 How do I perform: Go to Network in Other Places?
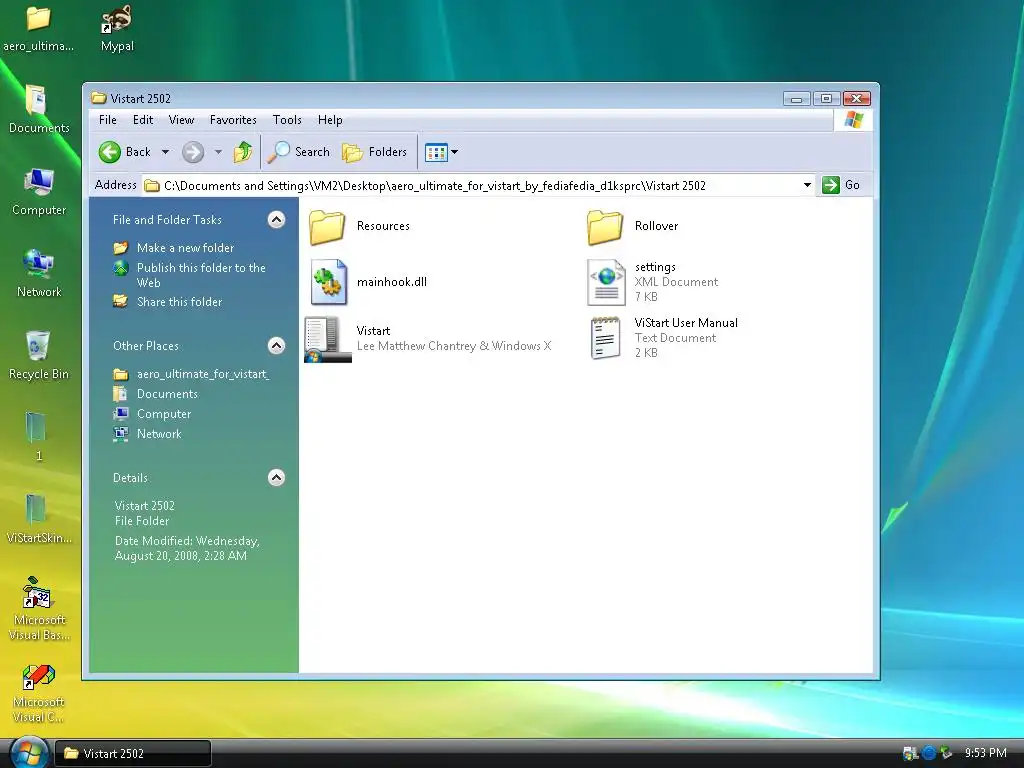pyautogui.click(x=159, y=434)
